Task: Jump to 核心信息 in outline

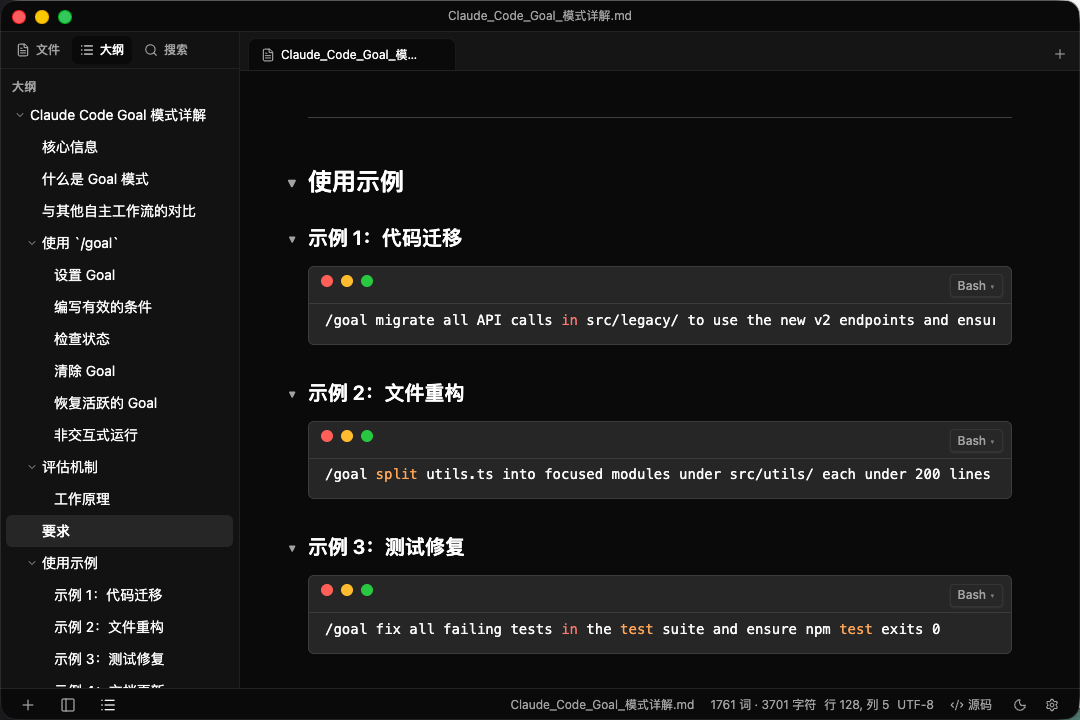Action: click(70, 147)
